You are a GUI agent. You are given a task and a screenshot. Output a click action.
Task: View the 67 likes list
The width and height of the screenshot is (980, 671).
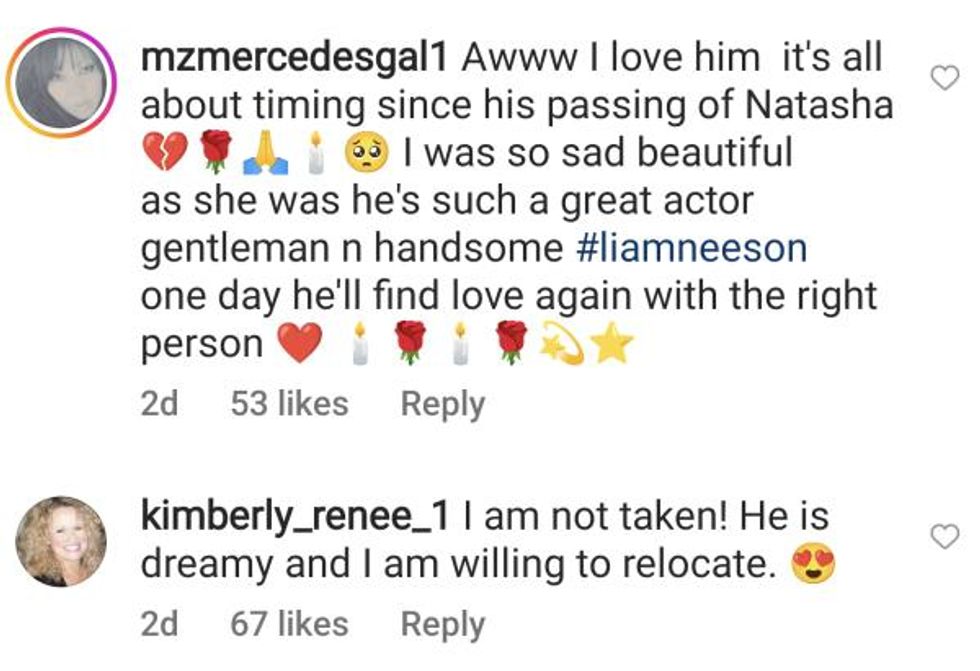coord(289,624)
